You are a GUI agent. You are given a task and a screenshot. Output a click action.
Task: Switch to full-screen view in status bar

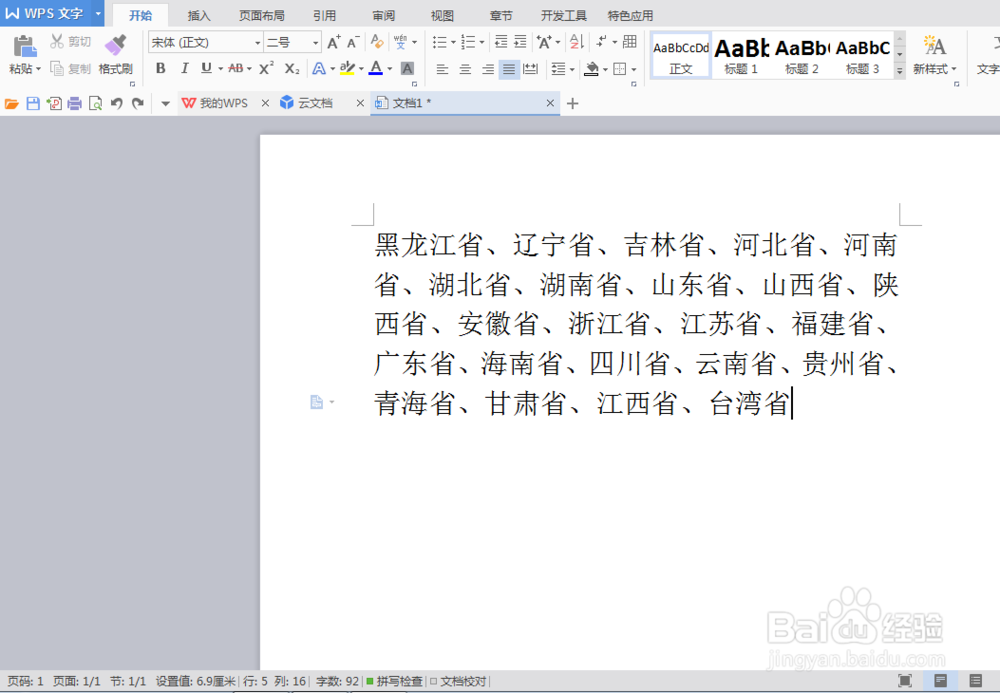[905, 680]
